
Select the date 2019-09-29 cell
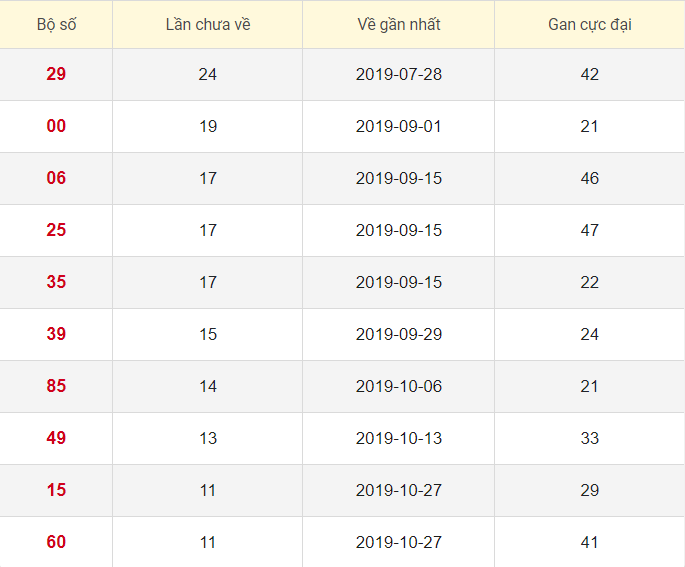click(398, 334)
